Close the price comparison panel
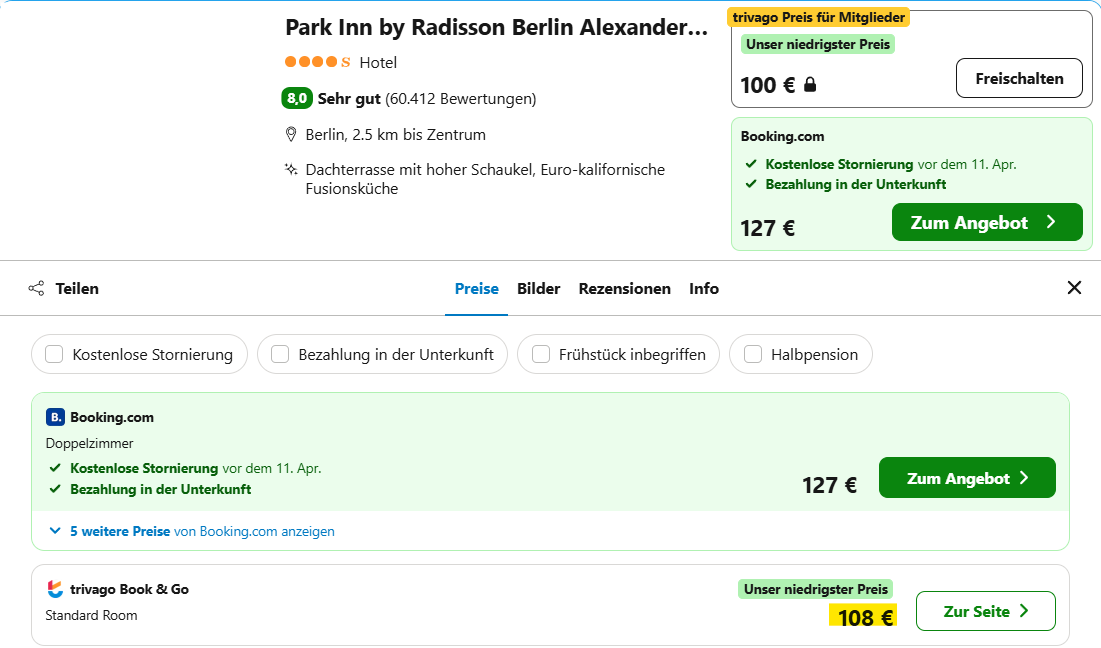Viewport: 1101px width, 648px height. point(1074,288)
